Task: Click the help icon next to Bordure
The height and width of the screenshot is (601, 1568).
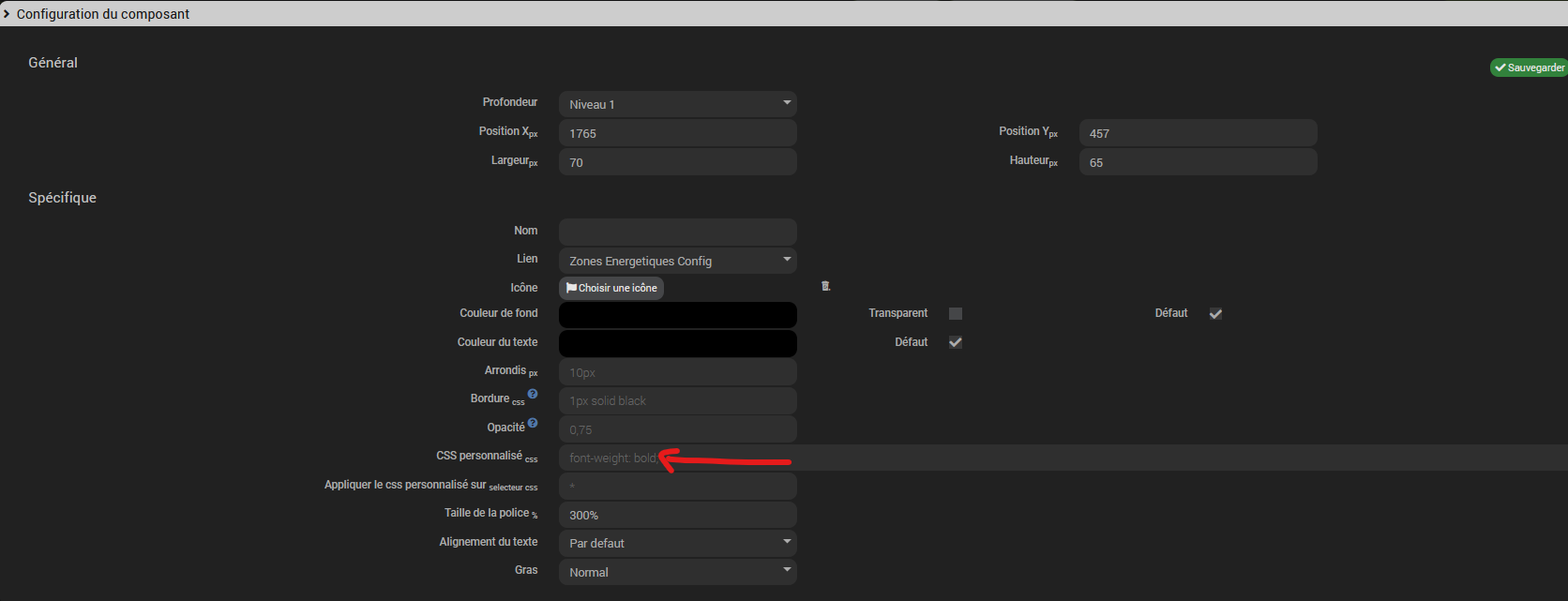Action: coord(533,395)
